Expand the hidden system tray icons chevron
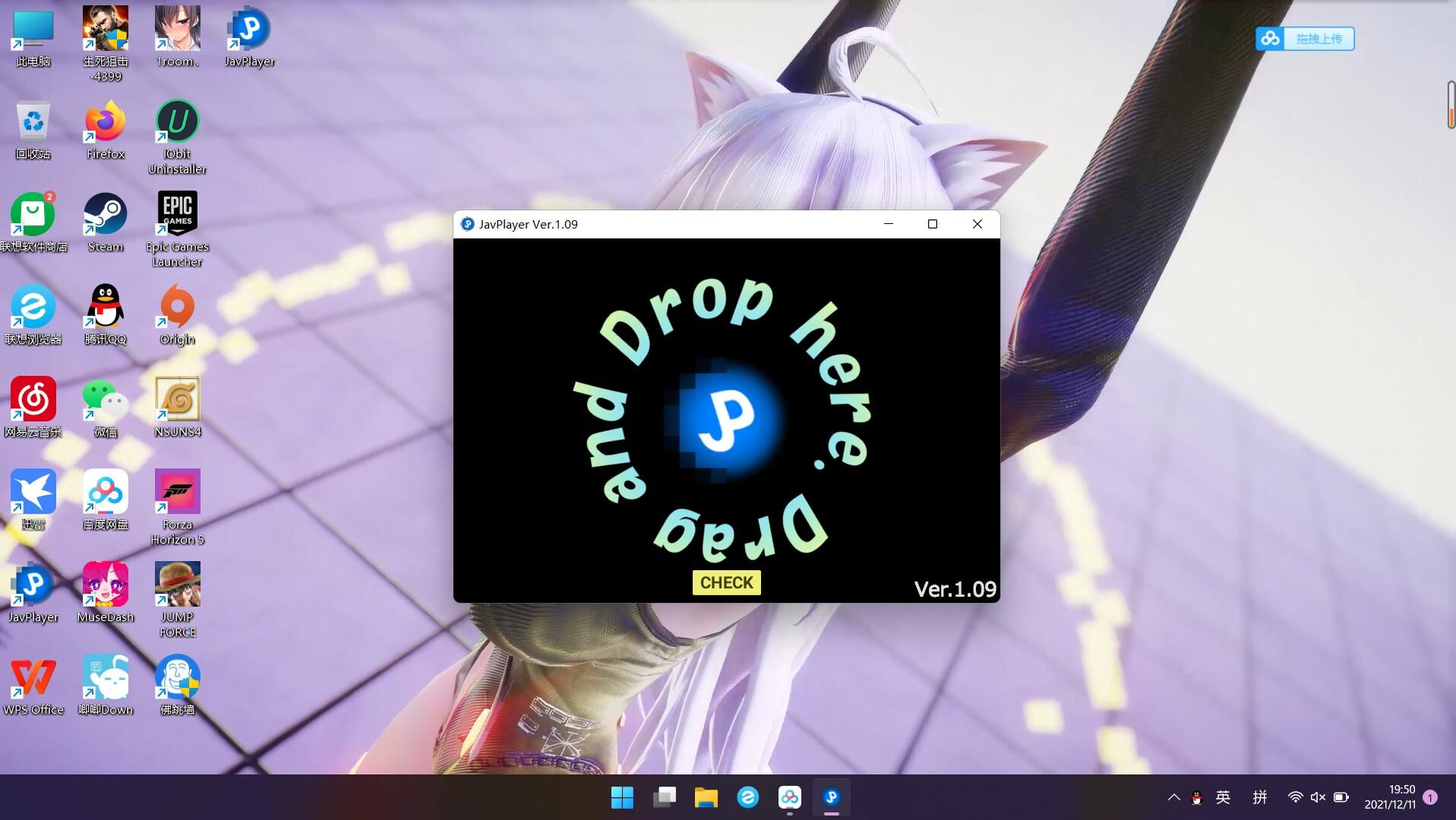Viewport: 1456px width, 820px height. coord(1173,797)
